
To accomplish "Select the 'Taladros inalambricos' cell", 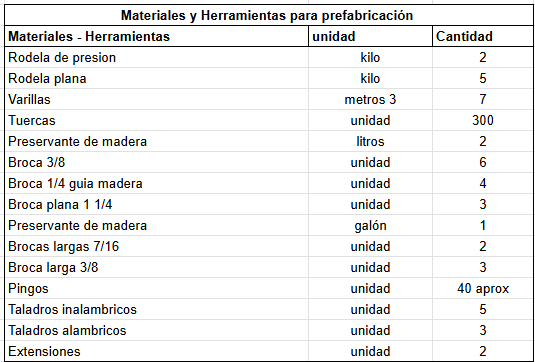I will (x=157, y=309).
